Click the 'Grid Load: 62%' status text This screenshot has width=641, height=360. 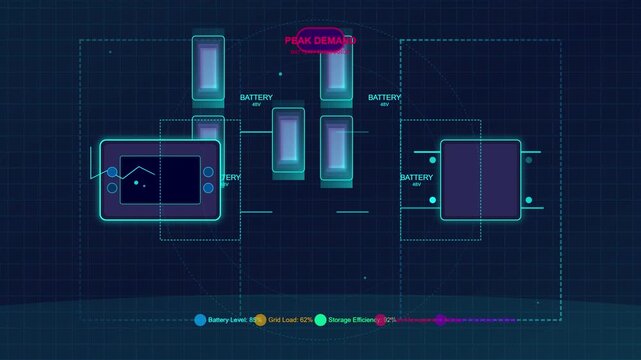(290, 320)
